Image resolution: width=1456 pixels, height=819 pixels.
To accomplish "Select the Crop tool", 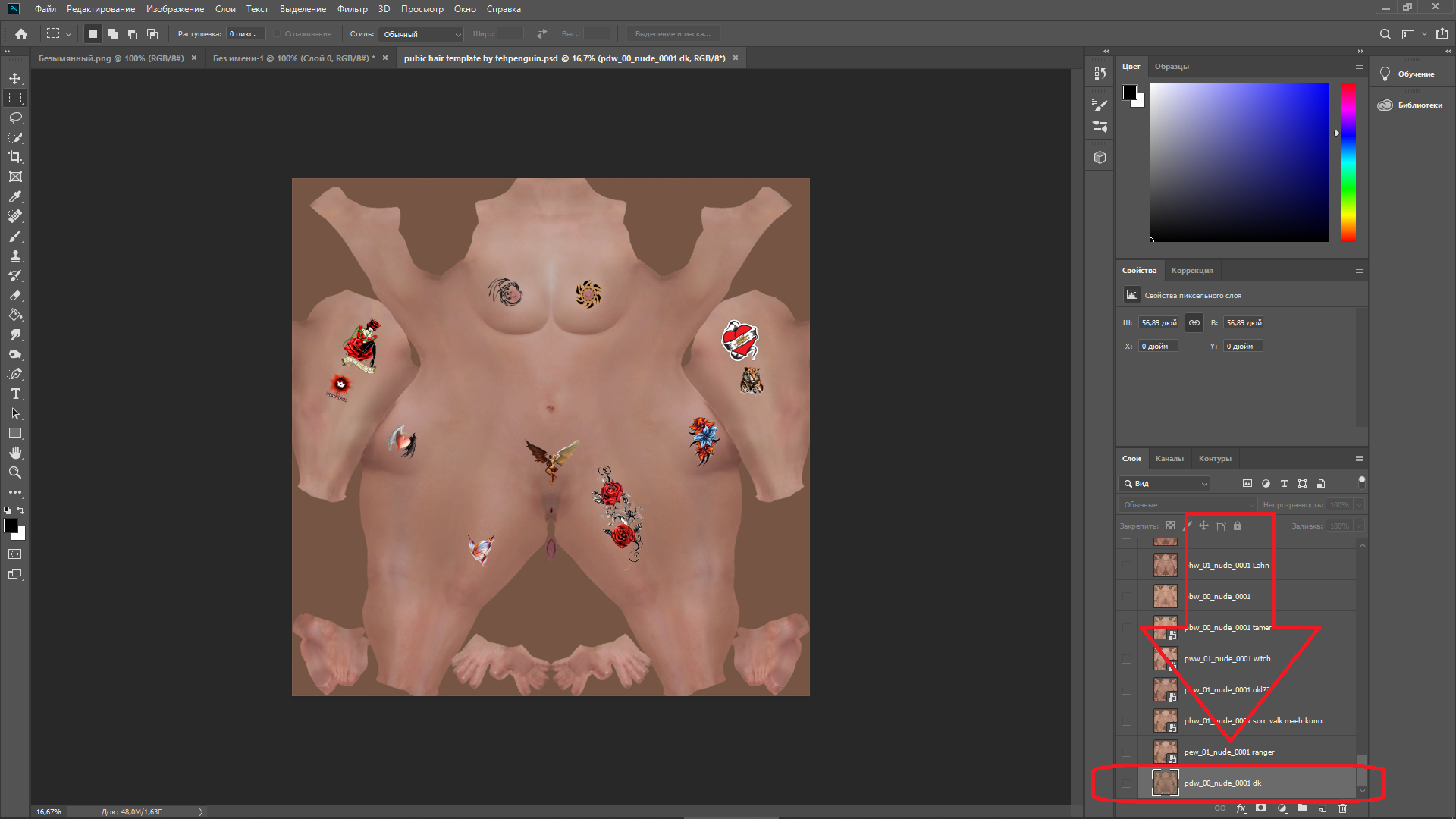I will click(15, 157).
